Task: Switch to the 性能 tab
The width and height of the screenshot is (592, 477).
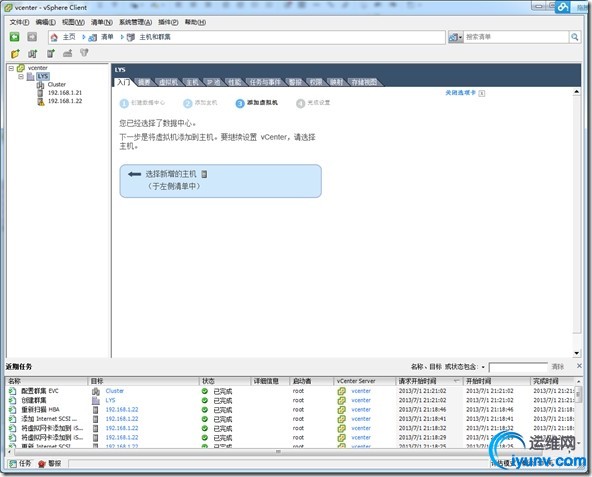Action: [x=234, y=82]
